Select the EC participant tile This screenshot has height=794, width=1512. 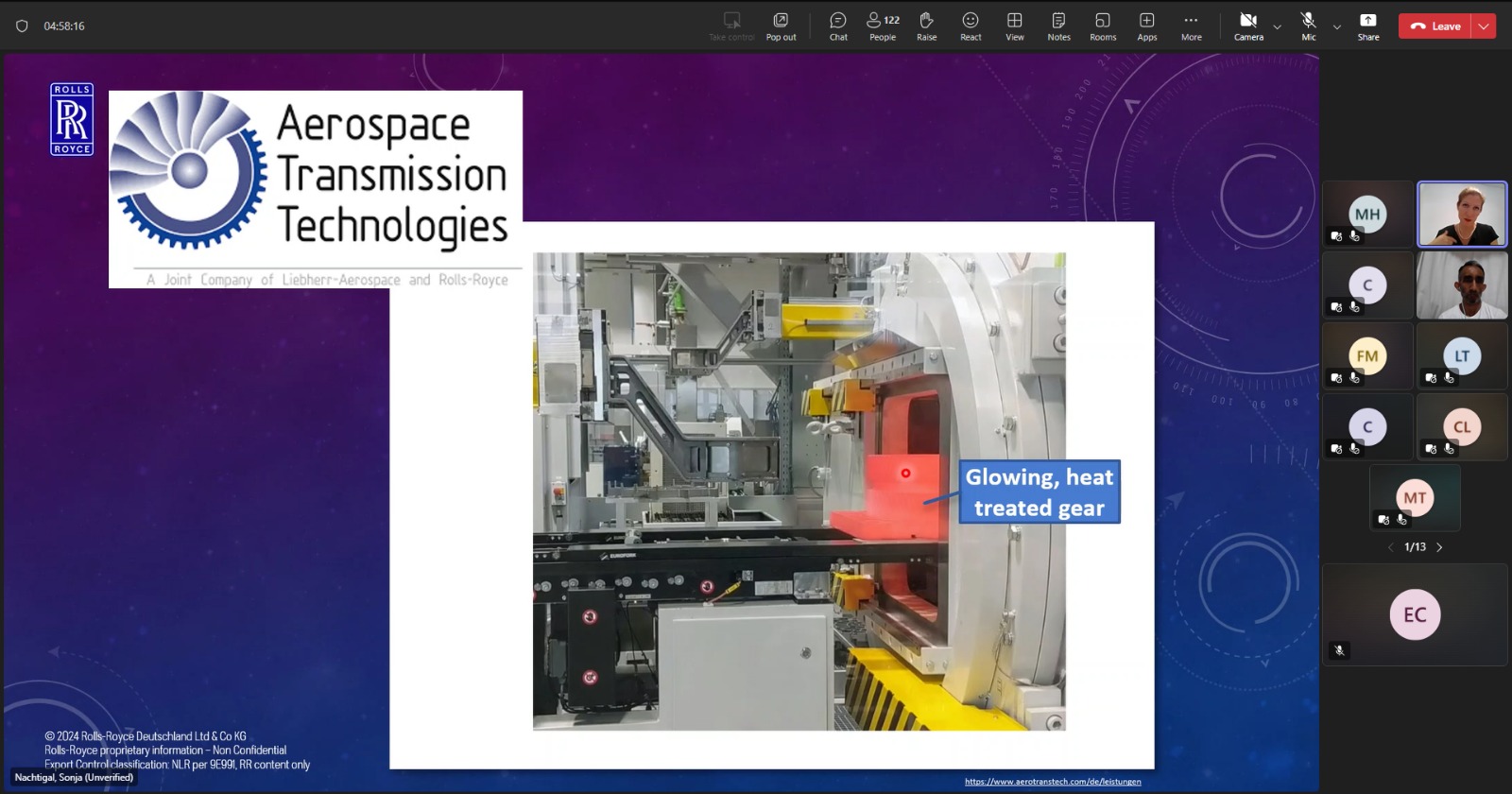[x=1415, y=615]
